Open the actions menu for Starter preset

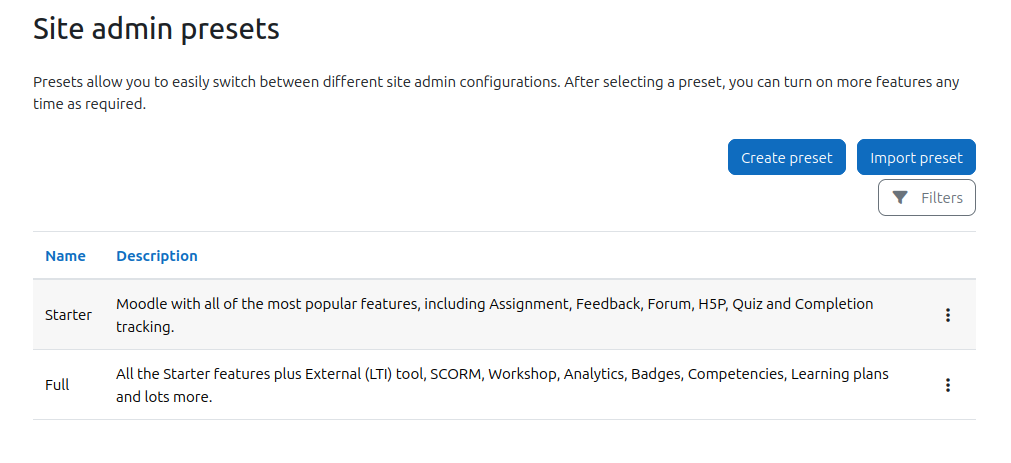tap(947, 315)
